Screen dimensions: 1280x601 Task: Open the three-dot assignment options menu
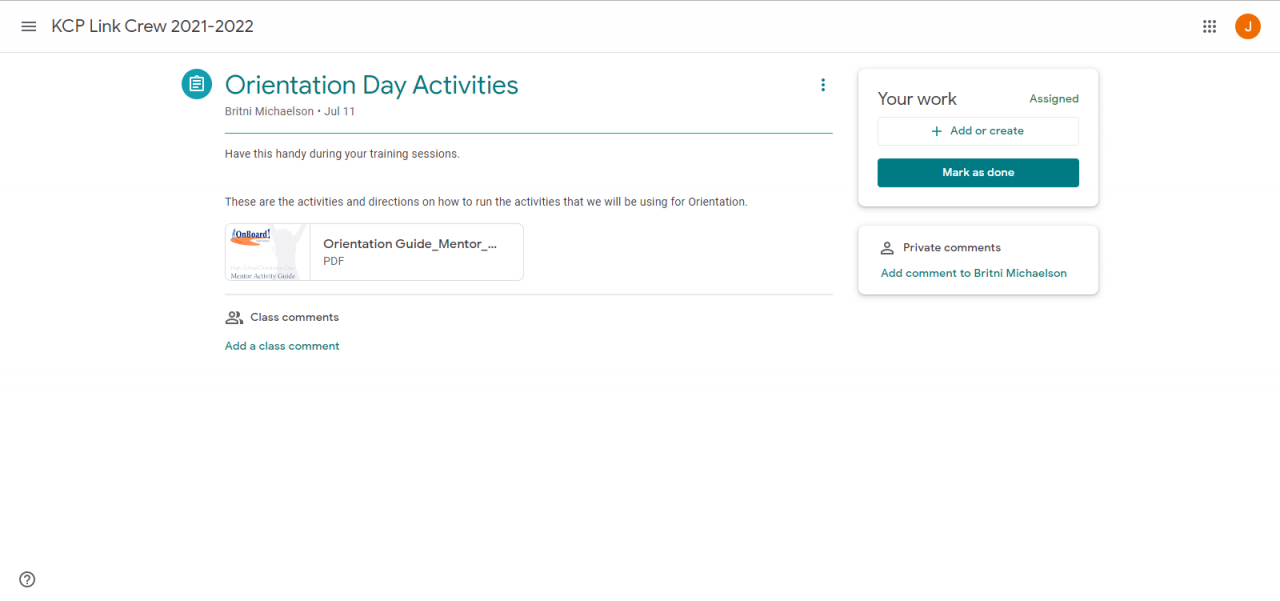pos(823,85)
